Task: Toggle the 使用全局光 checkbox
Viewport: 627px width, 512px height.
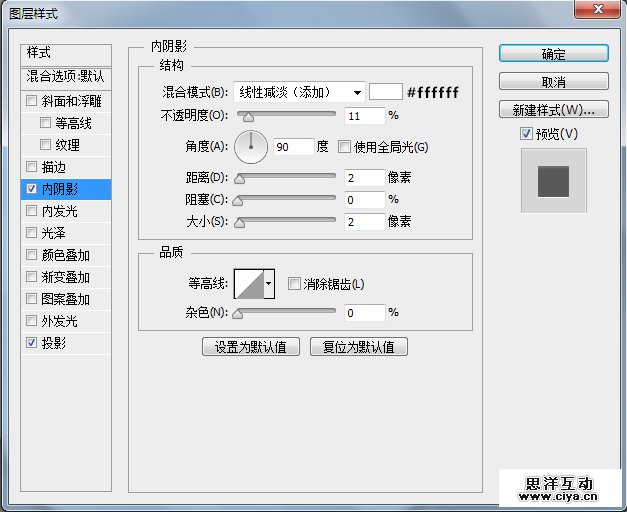Action: (345, 147)
